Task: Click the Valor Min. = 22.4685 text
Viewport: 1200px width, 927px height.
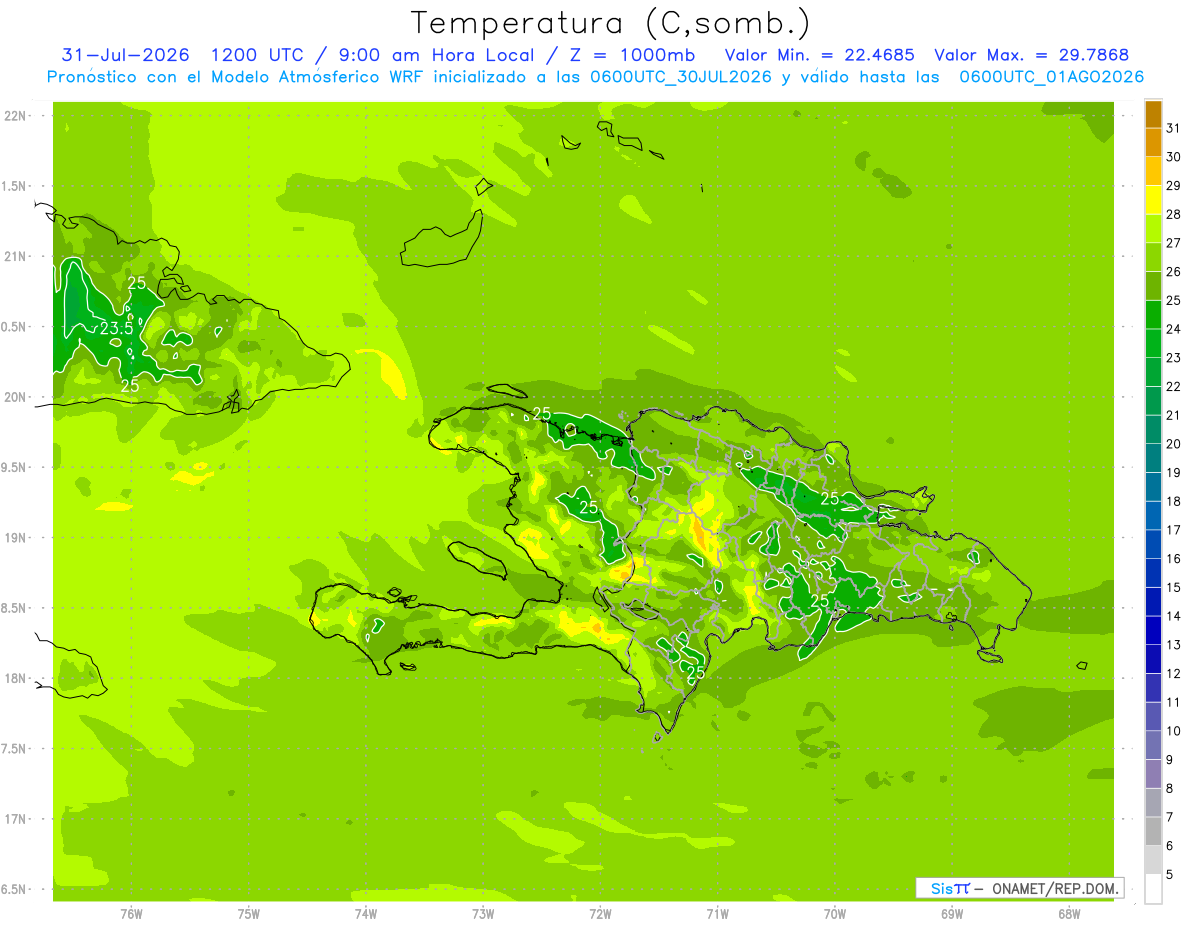Action: [822, 55]
